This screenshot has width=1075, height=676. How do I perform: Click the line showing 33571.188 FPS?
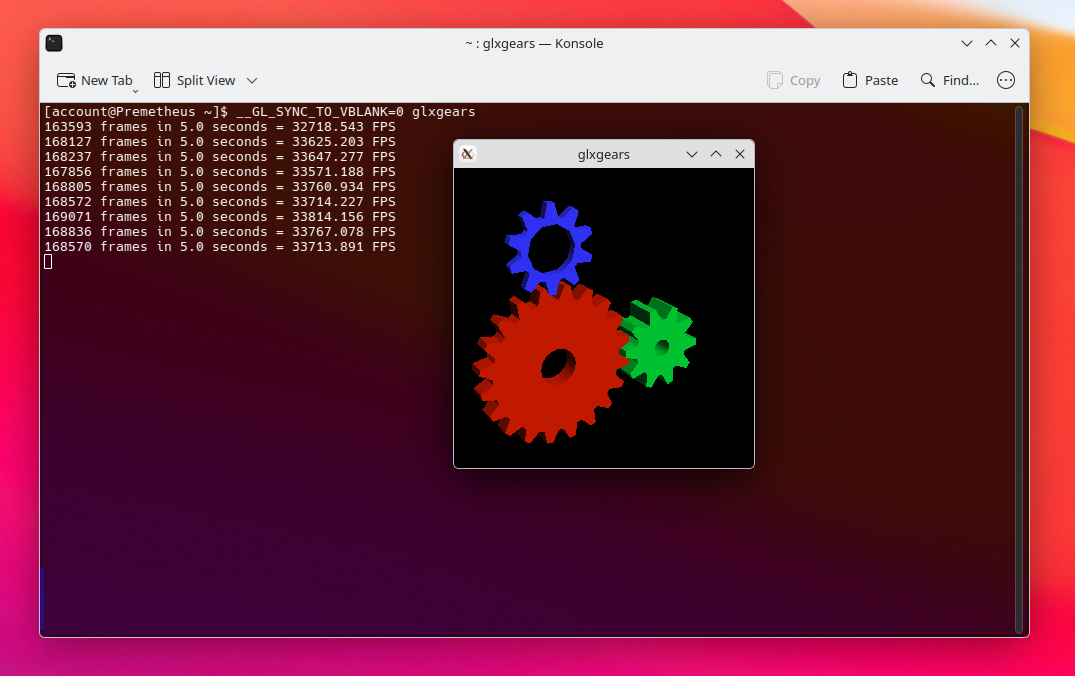click(x=220, y=172)
